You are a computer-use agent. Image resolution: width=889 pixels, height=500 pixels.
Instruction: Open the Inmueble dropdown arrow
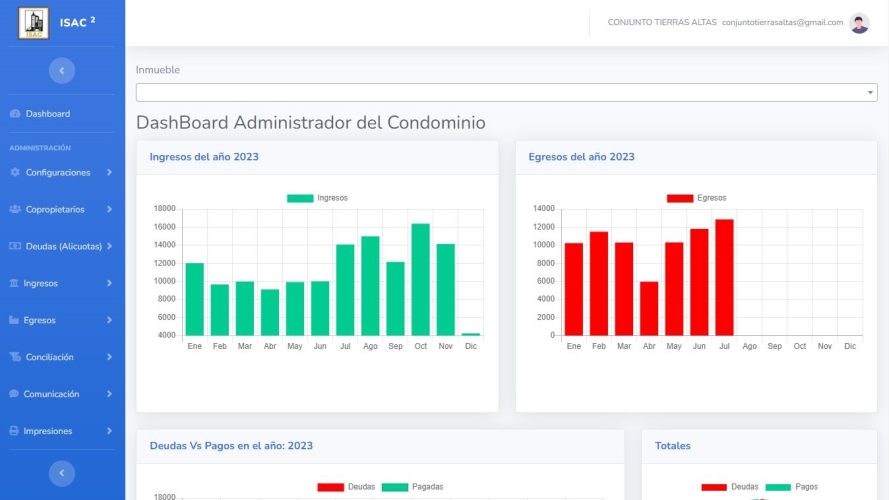pos(870,92)
